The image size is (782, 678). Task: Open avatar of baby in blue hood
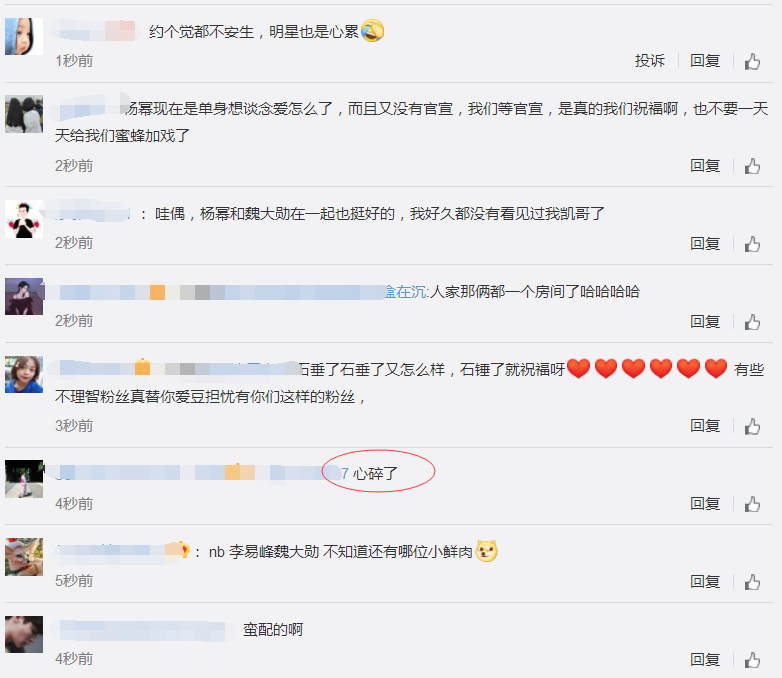pyautogui.click(x=24, y=36)
